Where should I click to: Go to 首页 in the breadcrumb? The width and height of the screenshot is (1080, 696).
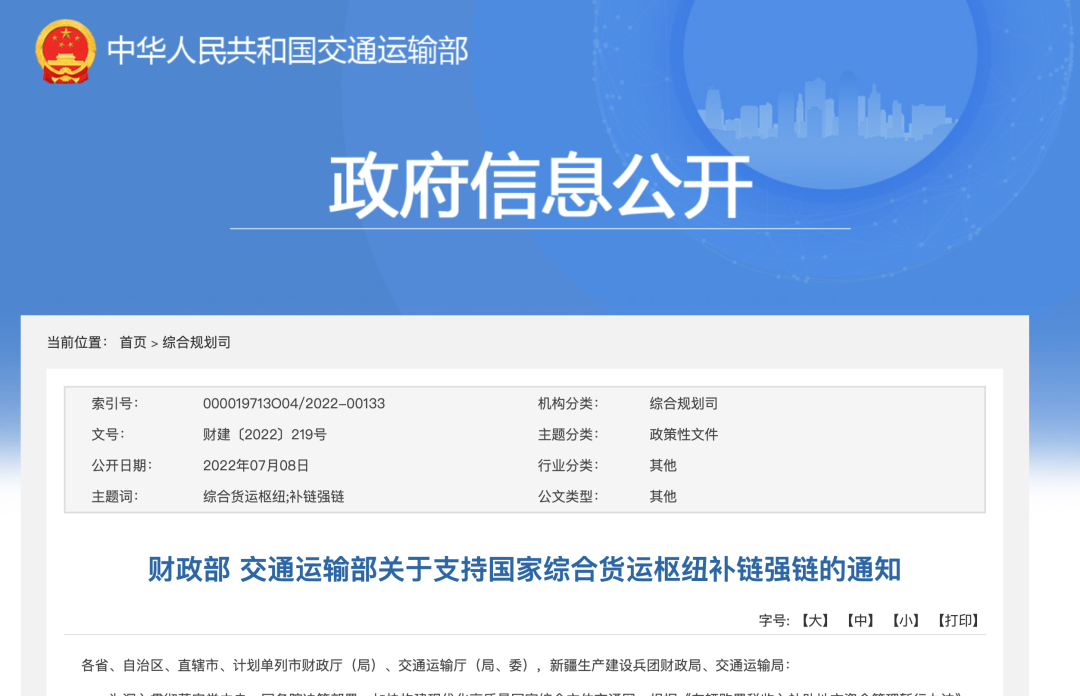coord(133,342)
